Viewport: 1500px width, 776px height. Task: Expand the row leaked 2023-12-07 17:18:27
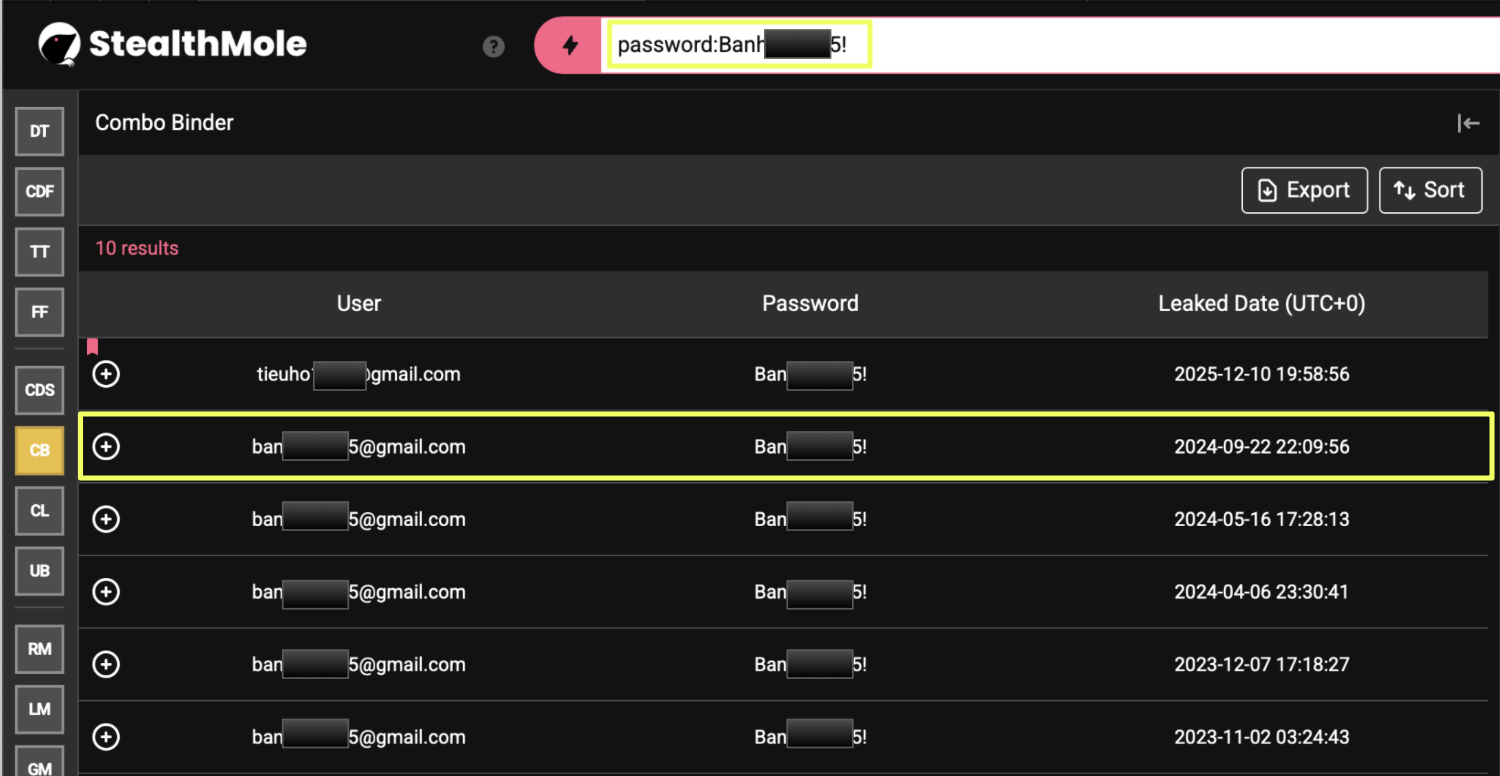tap(106, 664)
